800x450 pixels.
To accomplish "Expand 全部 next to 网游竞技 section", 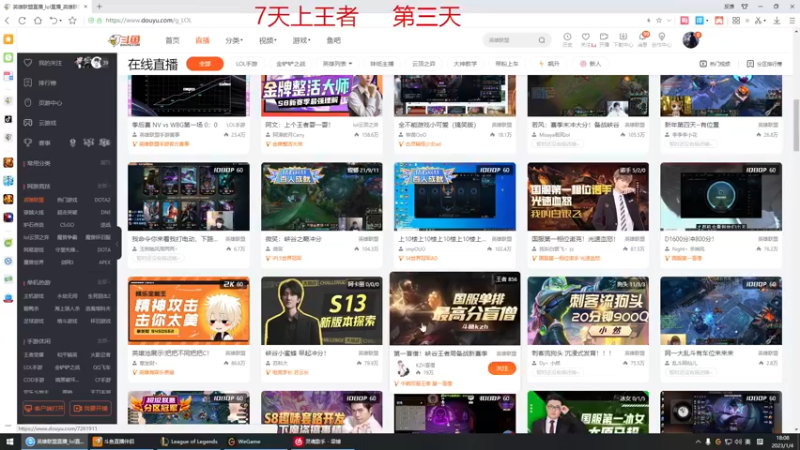I will tap(104, 186).
